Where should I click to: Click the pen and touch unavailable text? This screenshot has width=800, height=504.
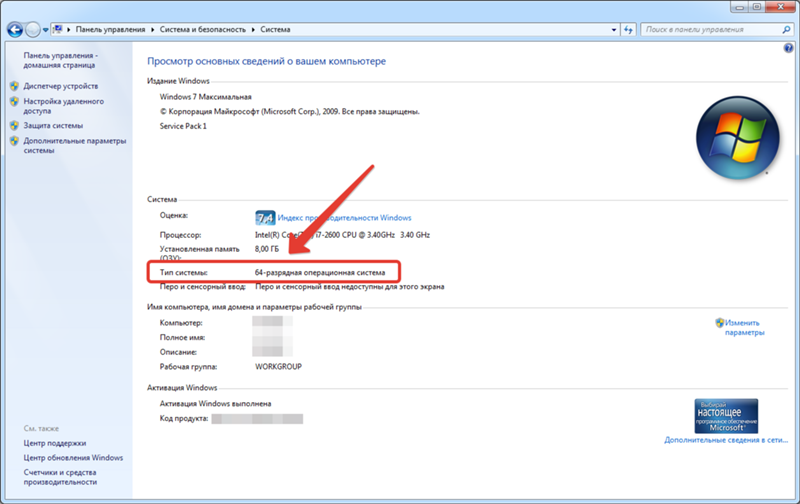[349, 287]
